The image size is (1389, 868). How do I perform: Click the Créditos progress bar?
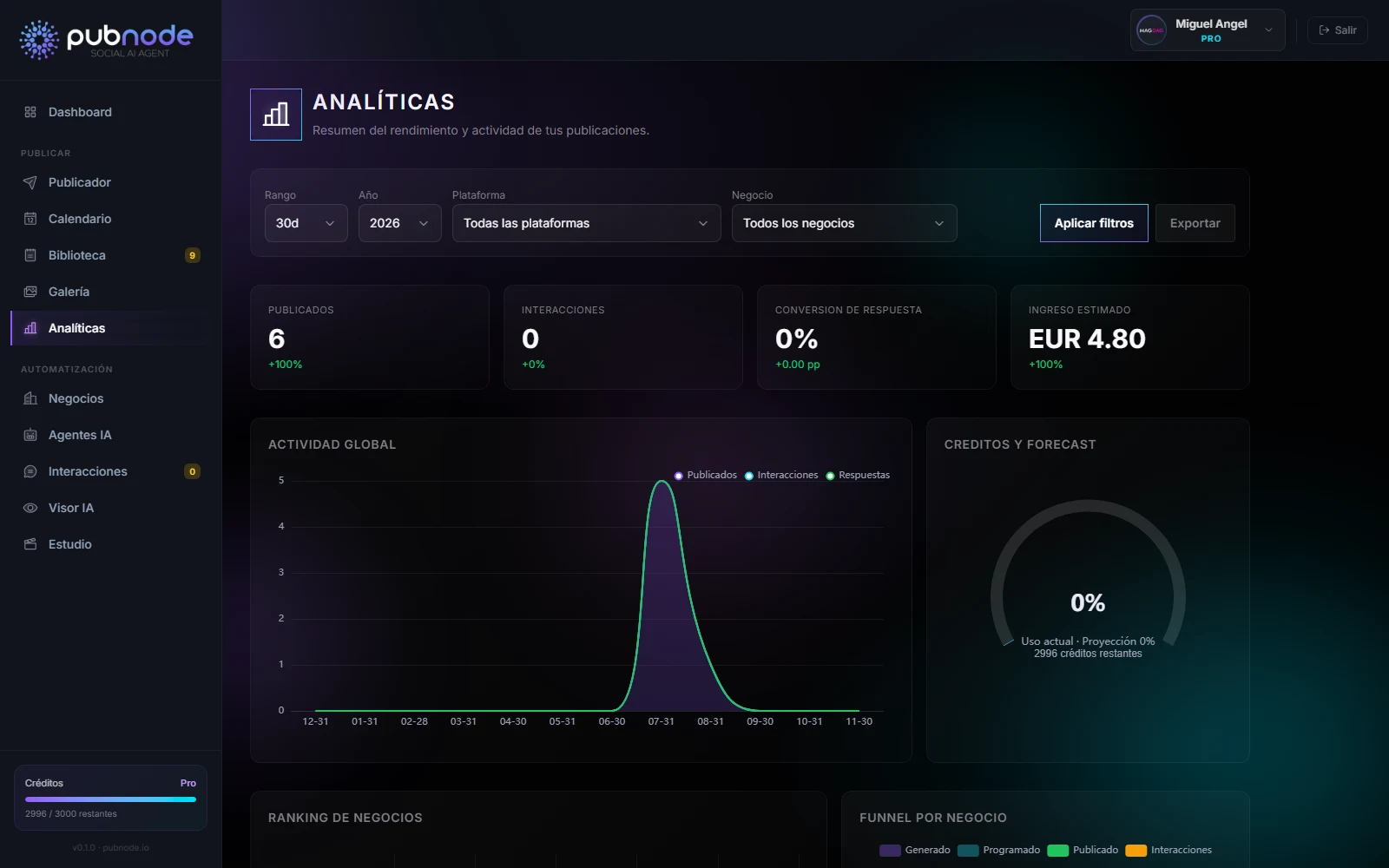pos(110,799)
